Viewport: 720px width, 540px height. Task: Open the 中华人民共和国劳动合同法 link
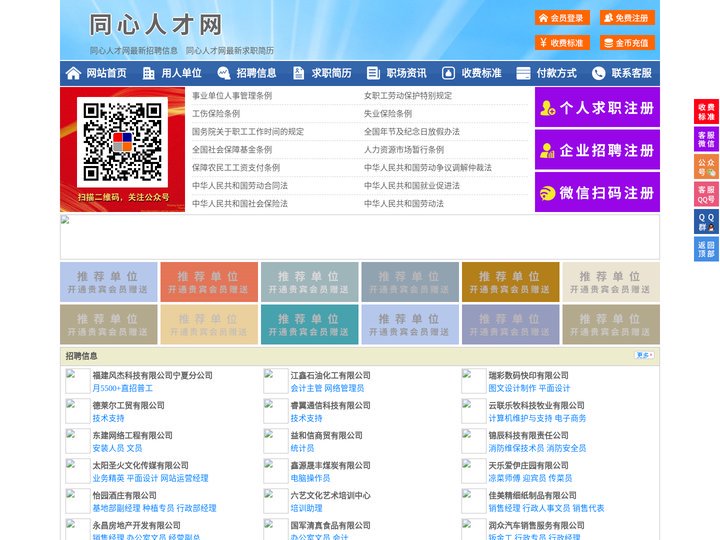pyautogui.click(x=240, y=186)
